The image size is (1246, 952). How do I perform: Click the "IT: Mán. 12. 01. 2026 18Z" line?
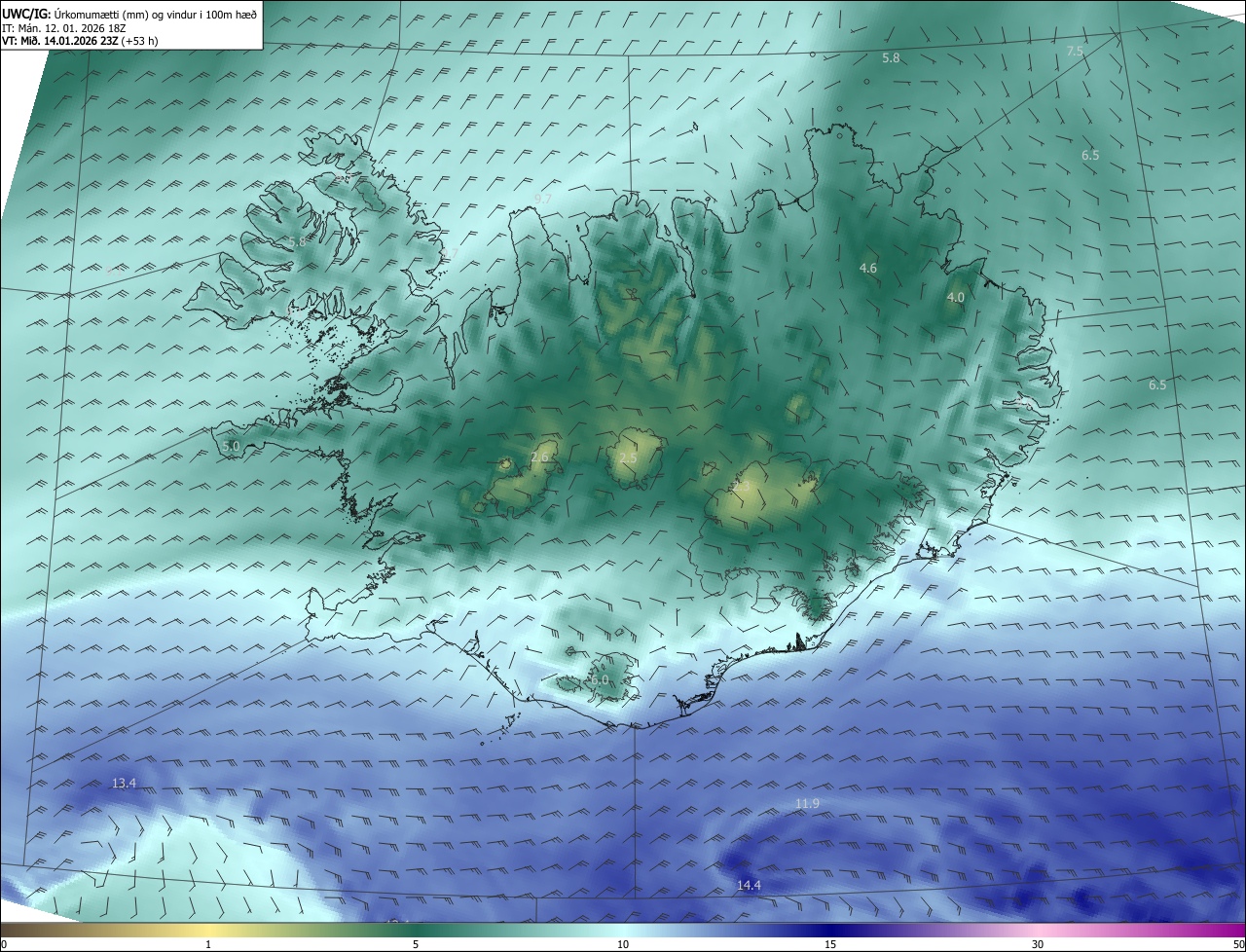[64, 27]
